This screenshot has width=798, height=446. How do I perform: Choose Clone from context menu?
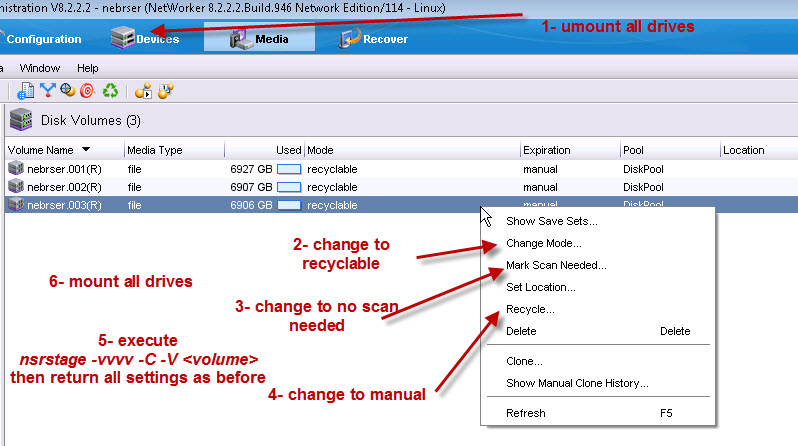point(524,361)
